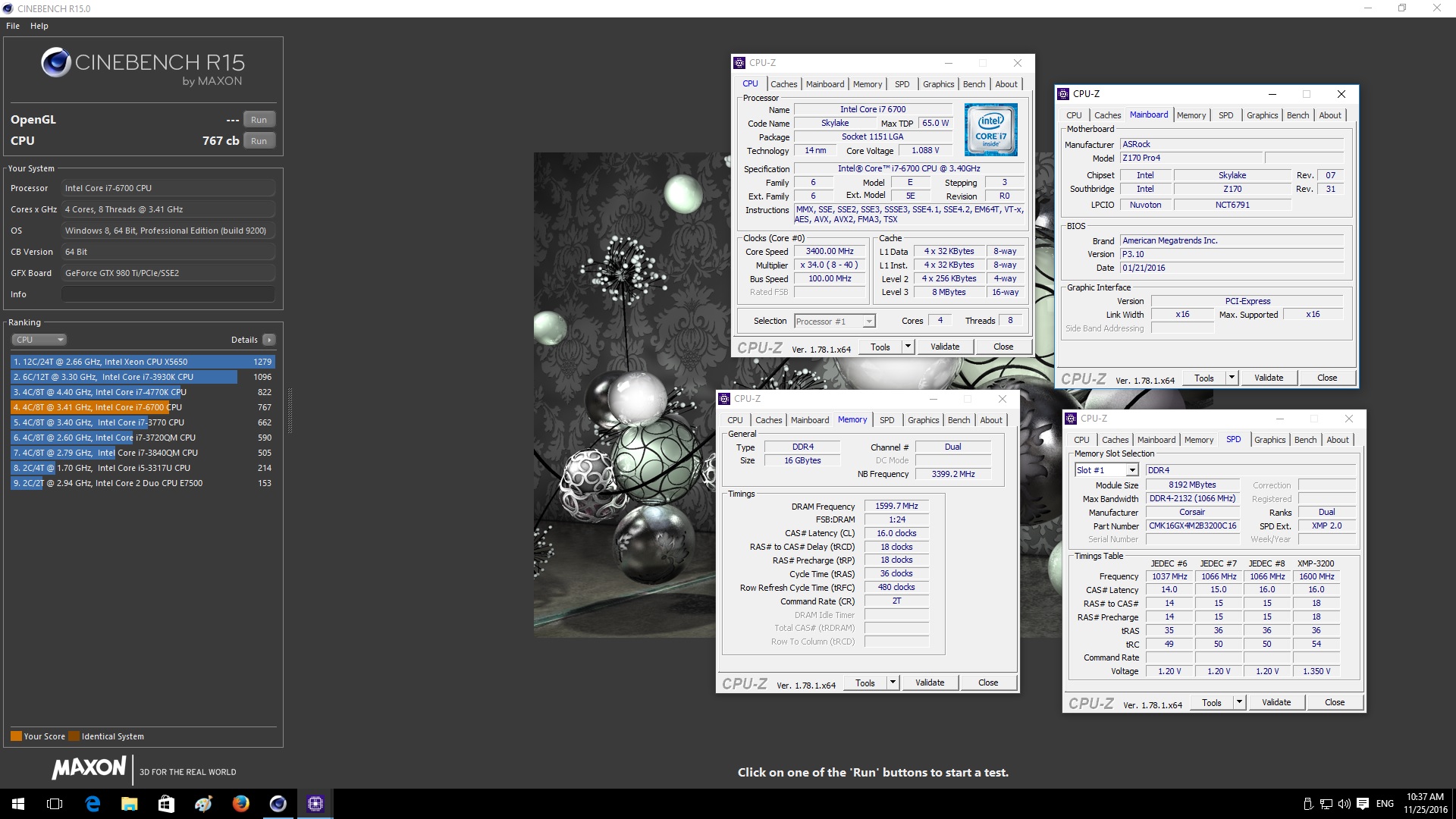1456x819 pixels.
Task: Select the Core 2 Duo E7500 ranking row
Action: click(x=143, y=483)
